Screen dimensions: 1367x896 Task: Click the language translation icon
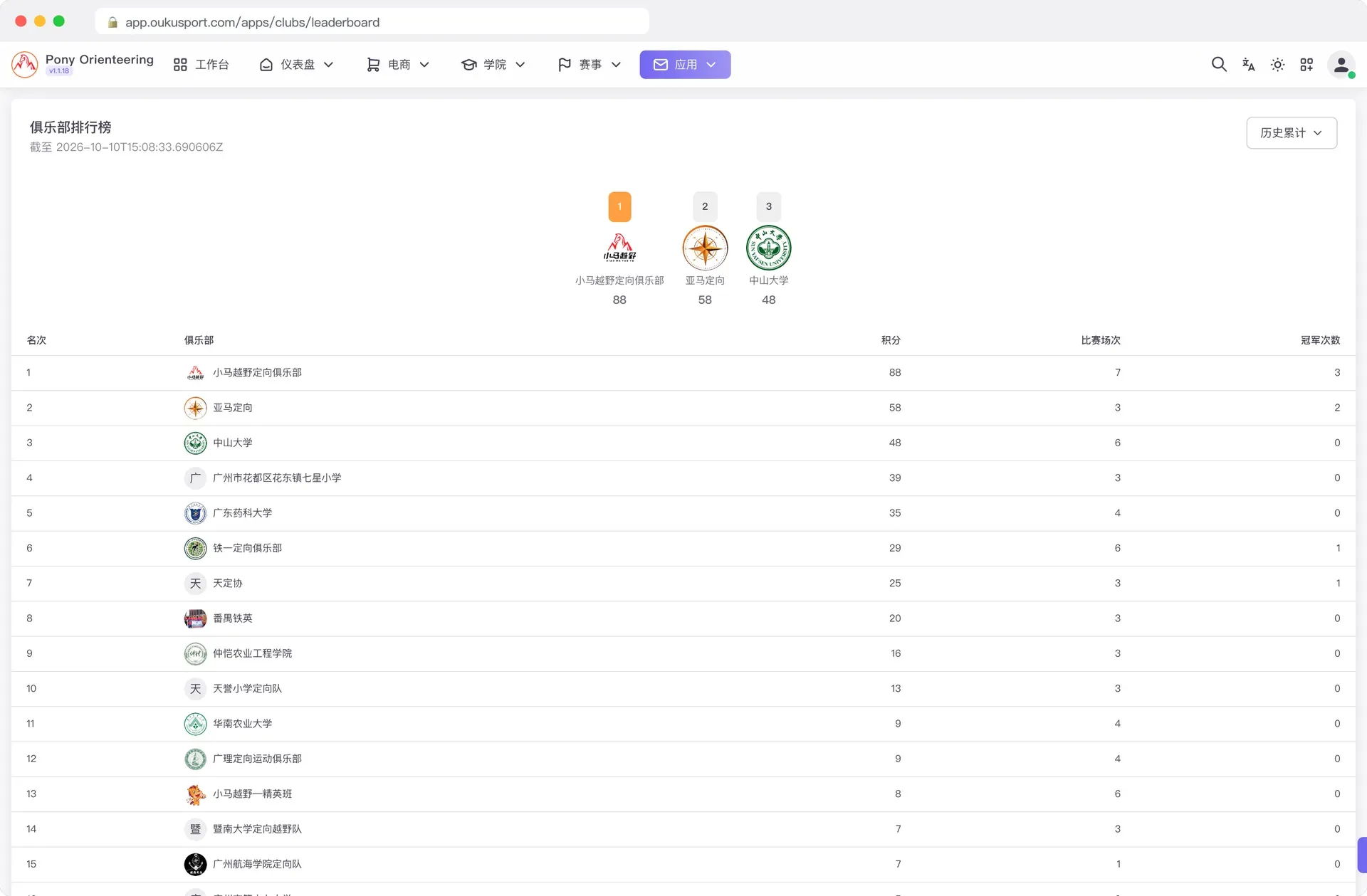click(x=1248, y=65)
